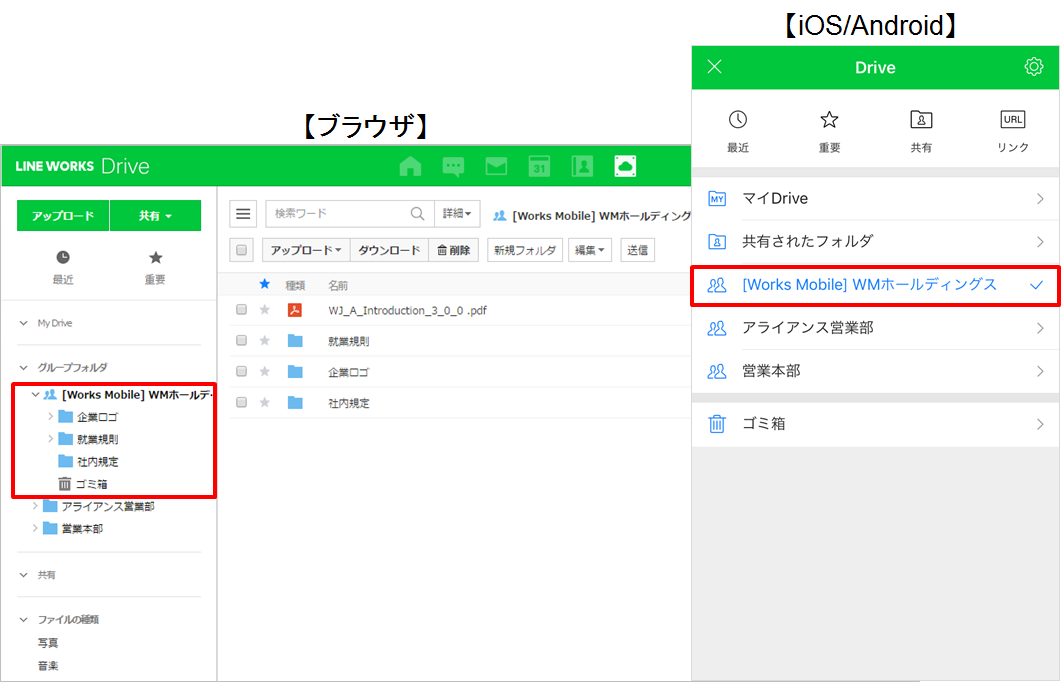
Task: Toggle the select-all checkbox in toolbar
Action: pos(241,250)
